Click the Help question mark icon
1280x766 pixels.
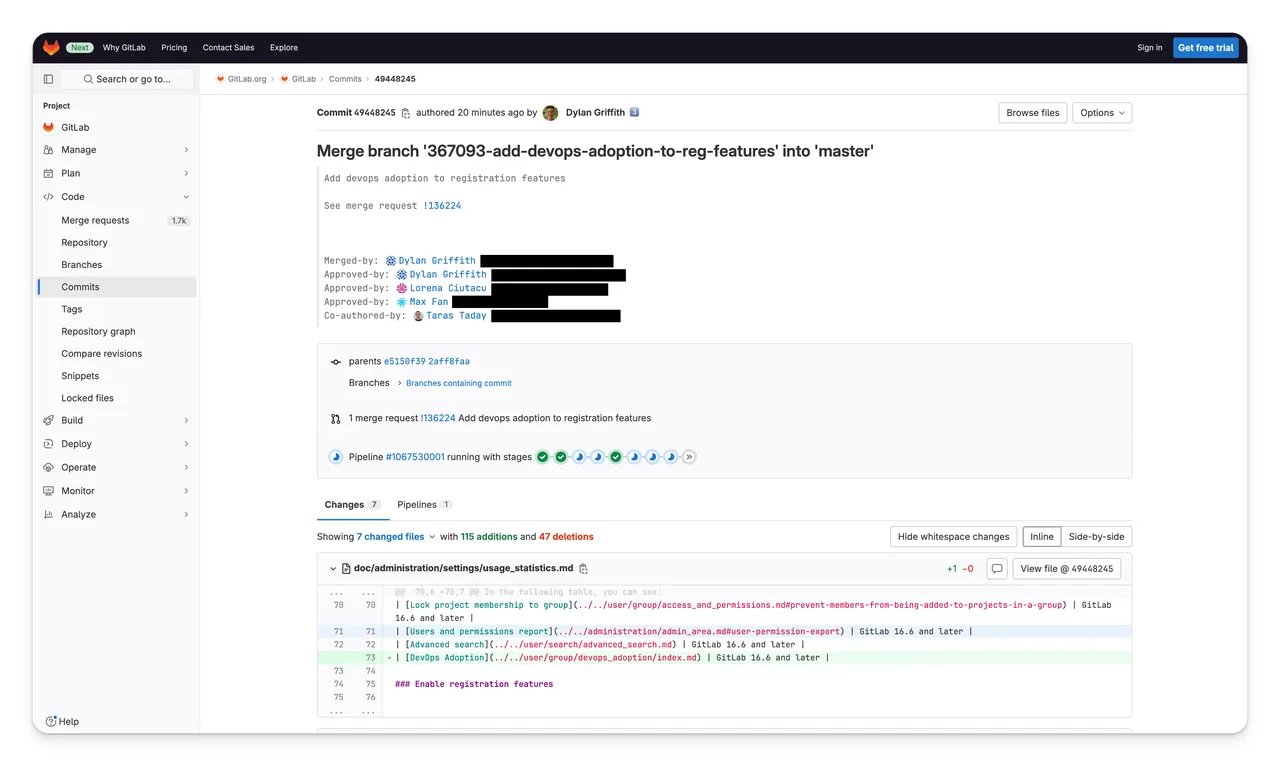pos(51,721)
